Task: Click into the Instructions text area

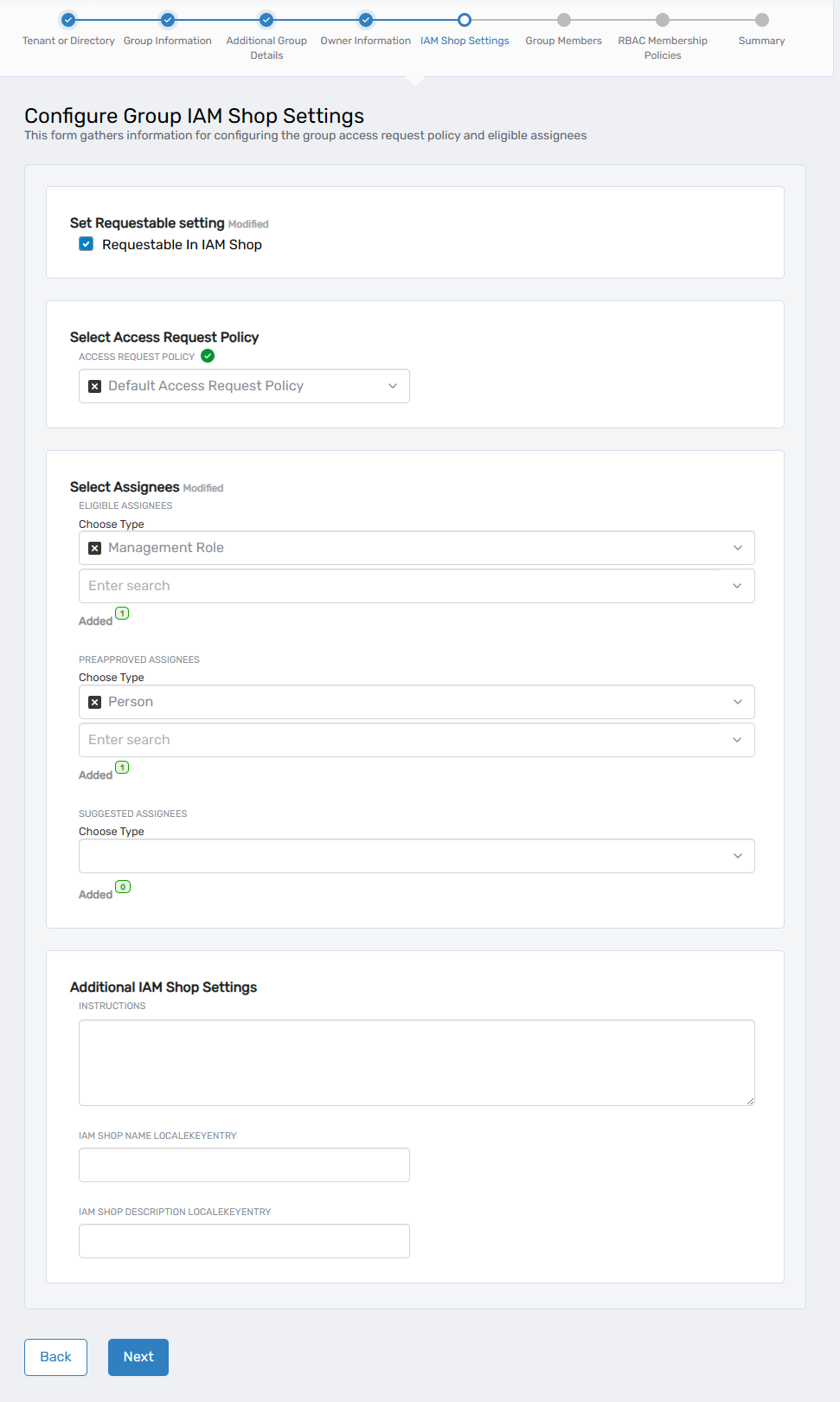Action: [x=416, y=1062]
